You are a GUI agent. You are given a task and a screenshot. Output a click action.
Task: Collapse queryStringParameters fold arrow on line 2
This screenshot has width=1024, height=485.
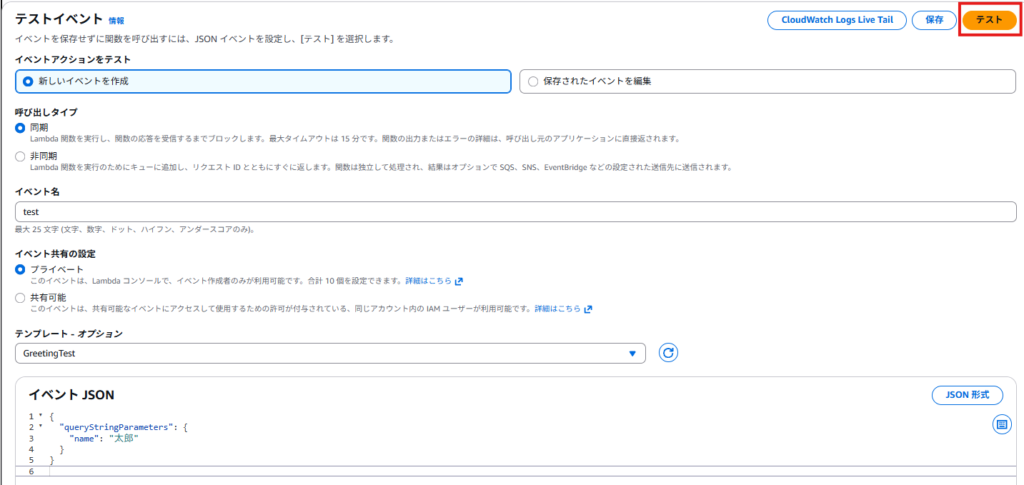[x=40, y=428]
